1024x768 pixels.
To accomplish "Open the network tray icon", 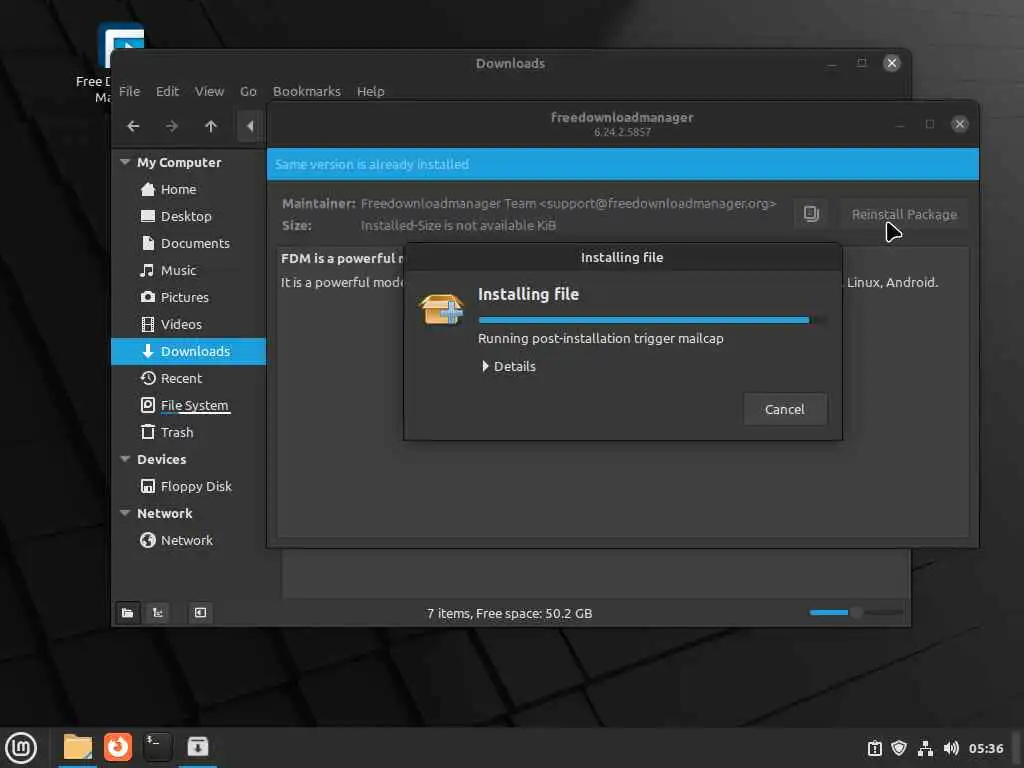I will (925, 748).
